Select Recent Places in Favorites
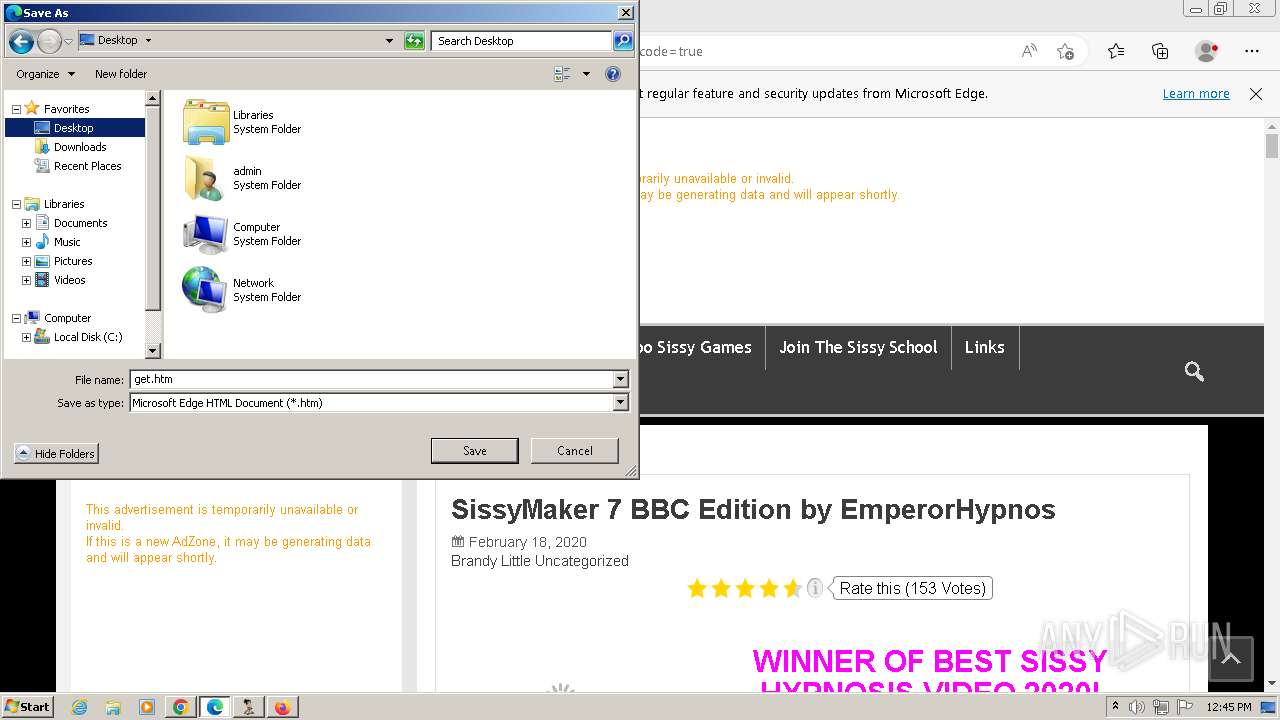Screen dimensions: 1280x720 pyautogui.click(x=88, y=166)
